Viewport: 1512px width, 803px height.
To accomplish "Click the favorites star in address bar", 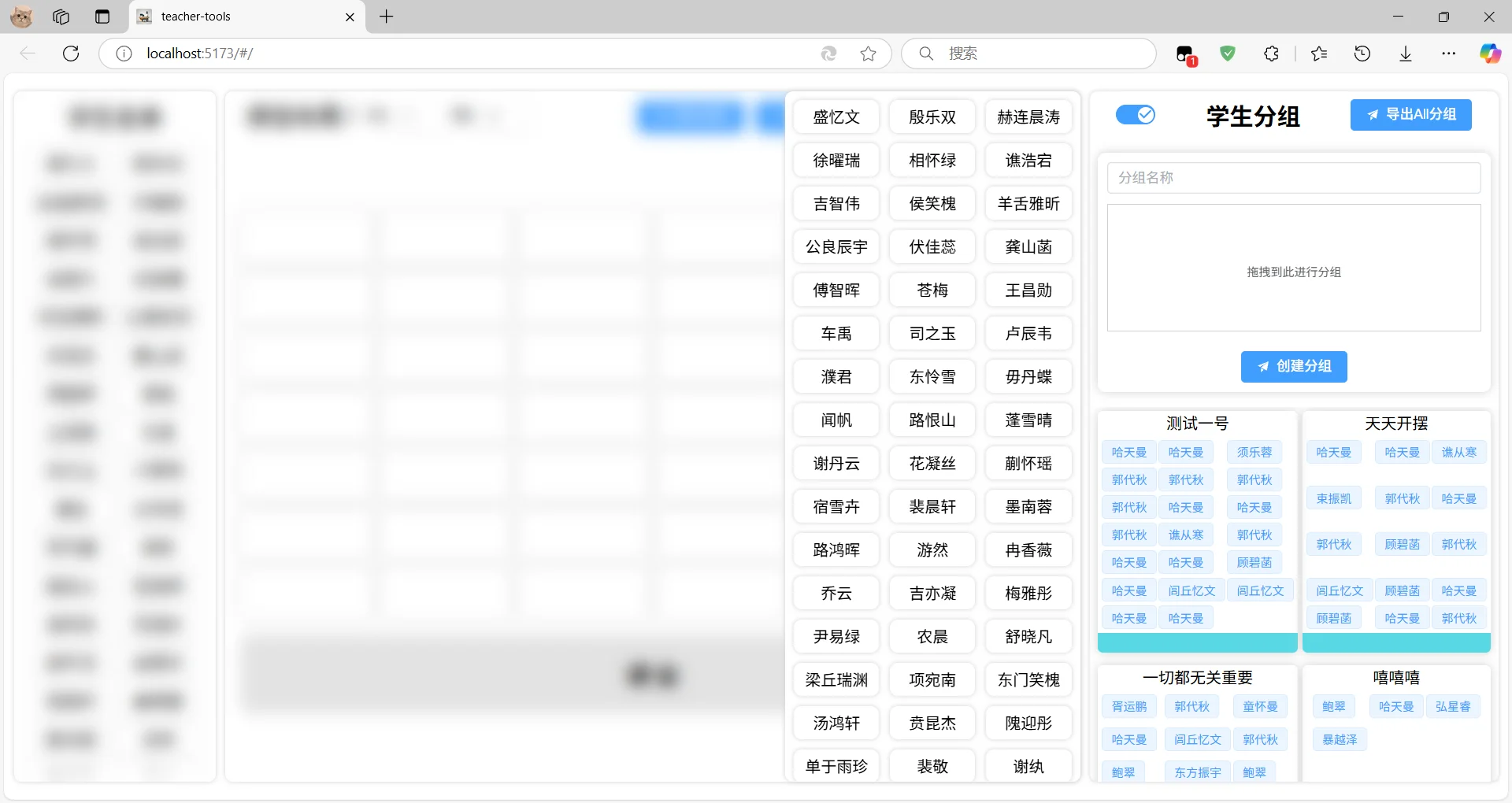I will pos(868,54).
